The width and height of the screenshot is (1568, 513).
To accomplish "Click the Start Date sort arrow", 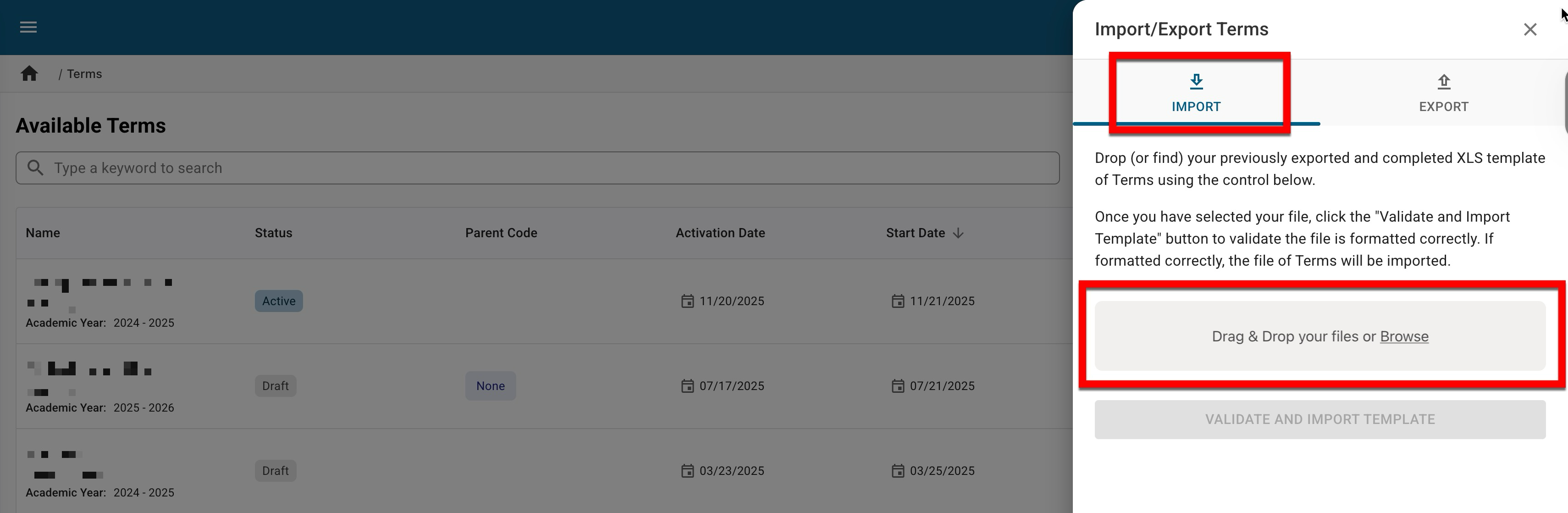I will (x=958, y=234).
